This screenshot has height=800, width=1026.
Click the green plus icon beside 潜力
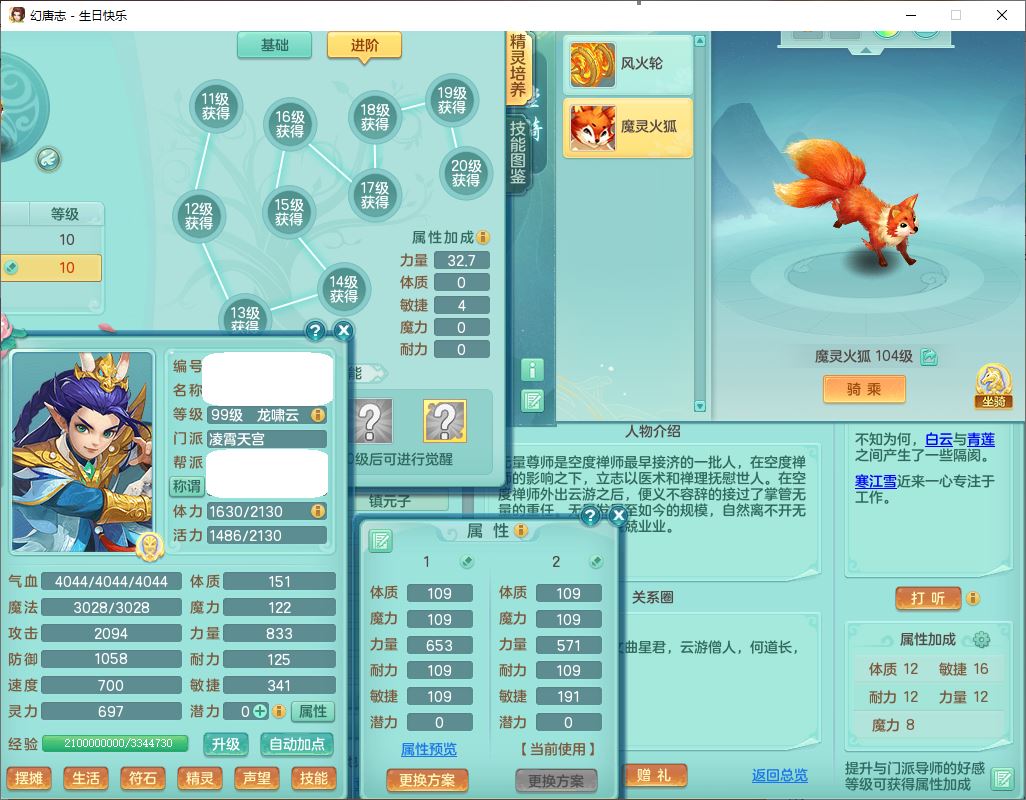click(x=260, y=712)
